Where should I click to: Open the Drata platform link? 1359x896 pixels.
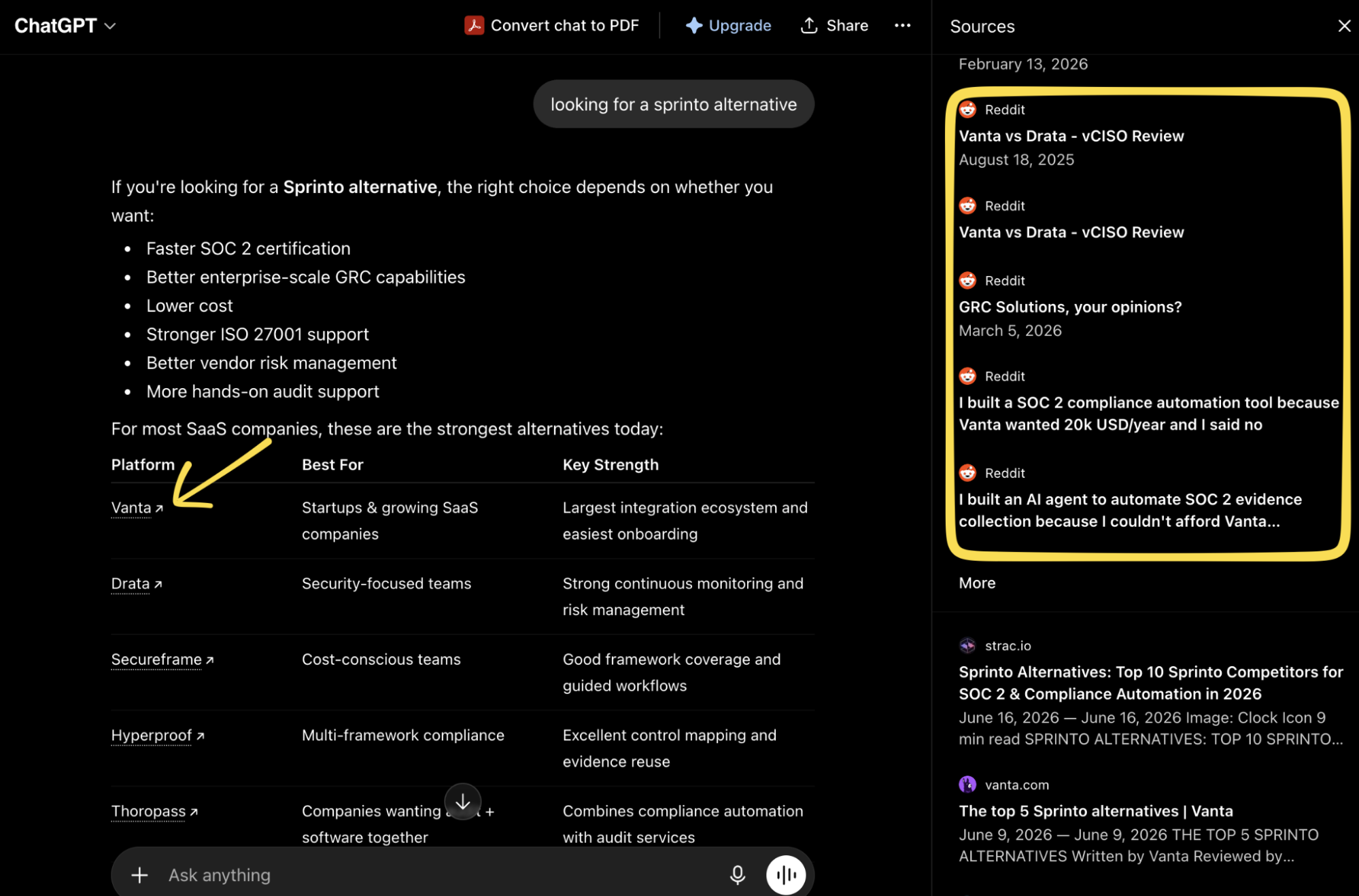[x=137, y=584]
